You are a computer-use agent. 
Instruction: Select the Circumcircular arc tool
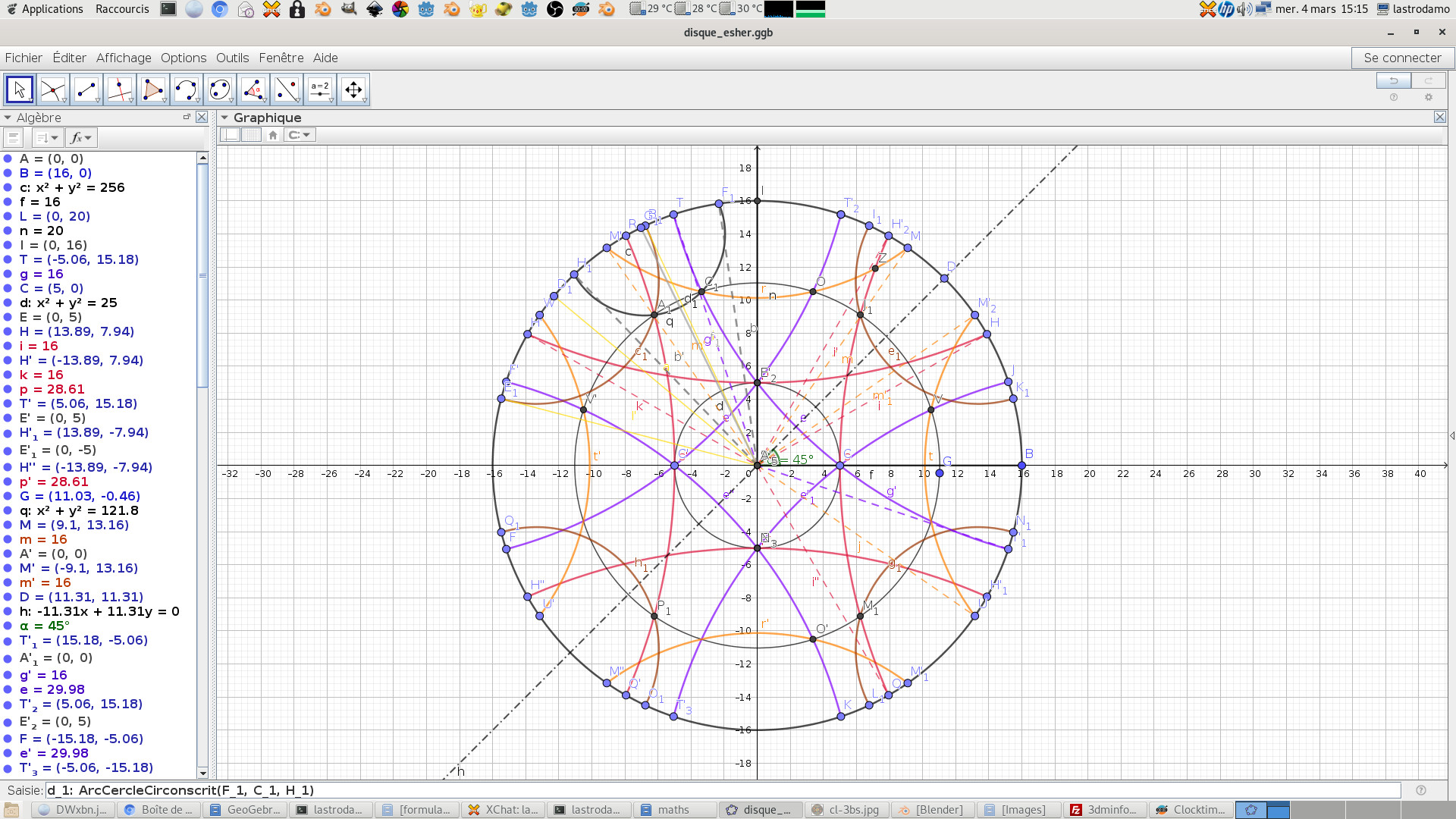coord(187,89)
